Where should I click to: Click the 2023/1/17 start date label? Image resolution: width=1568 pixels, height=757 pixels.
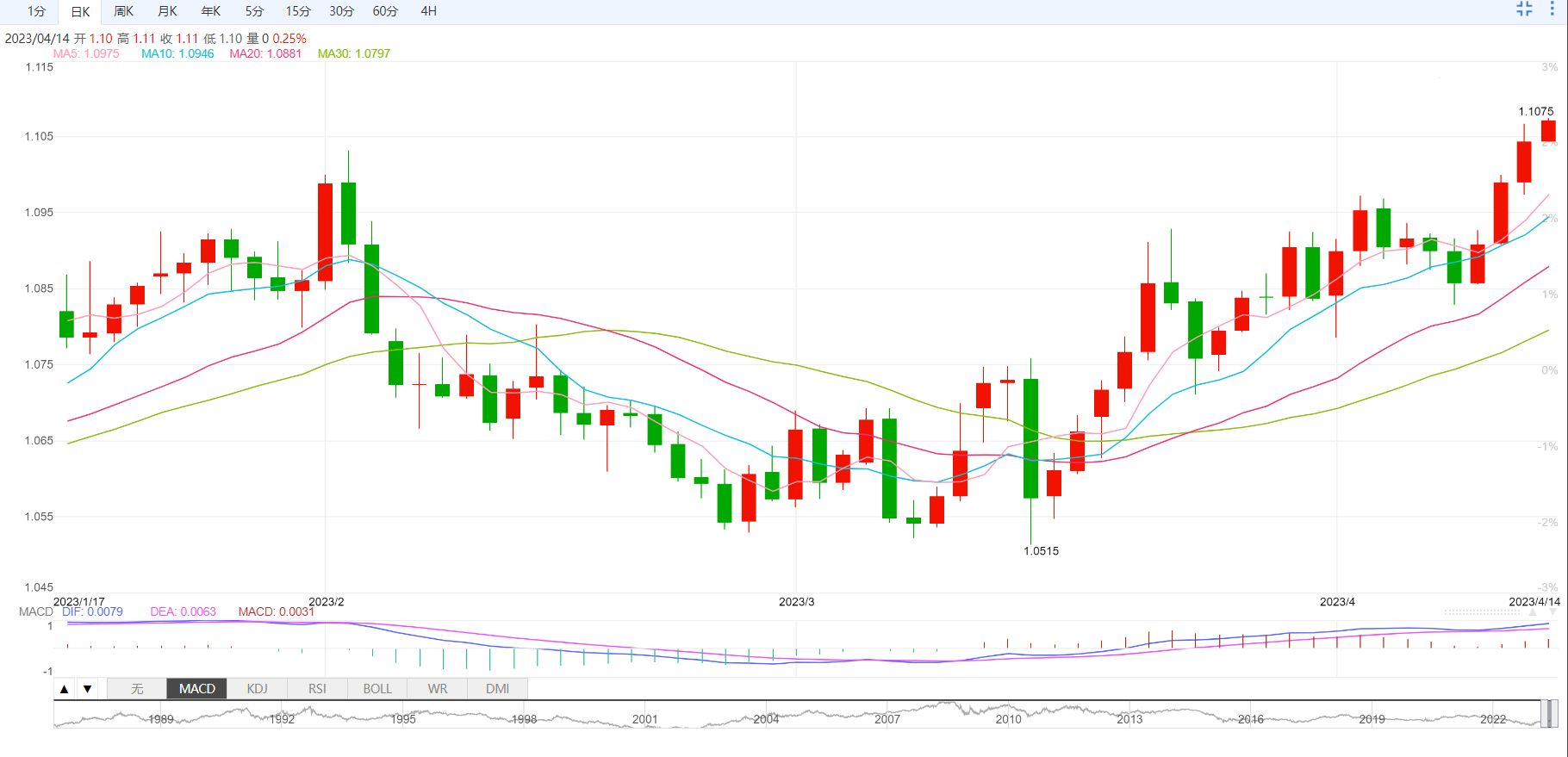click(78, 602)
